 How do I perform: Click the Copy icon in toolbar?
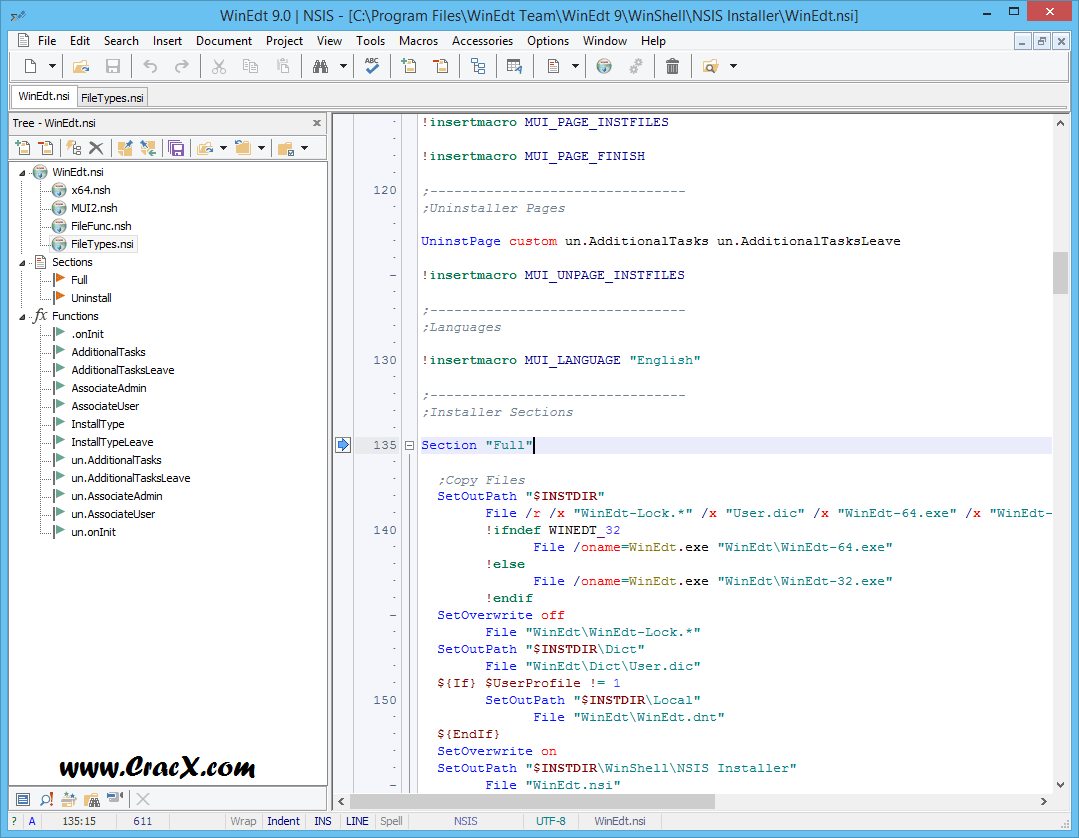pyautogui.click(x=250, y=67)
